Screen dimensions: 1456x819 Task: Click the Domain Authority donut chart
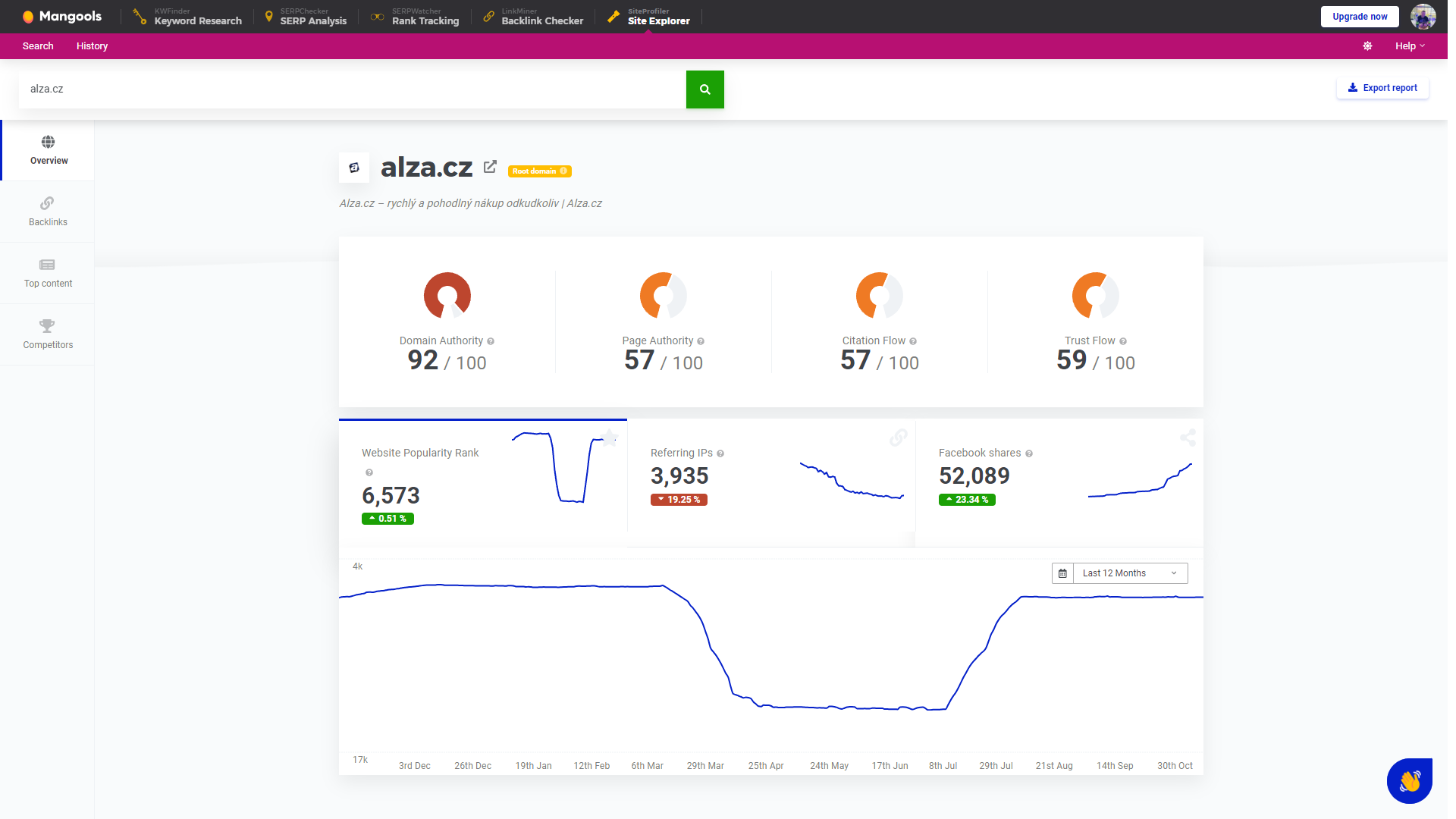click(447, 296)
